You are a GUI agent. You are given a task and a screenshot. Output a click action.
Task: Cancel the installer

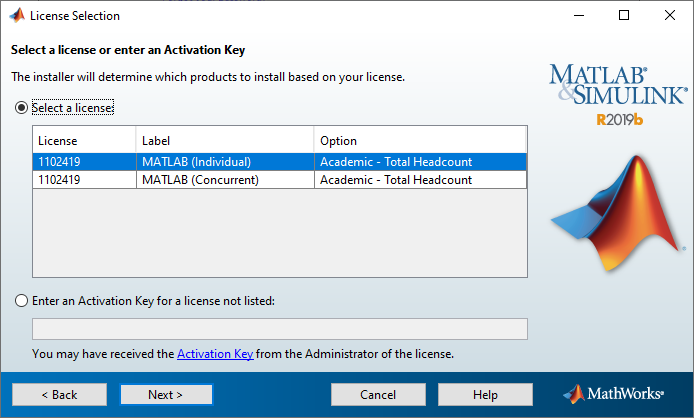tap(378, 394)
